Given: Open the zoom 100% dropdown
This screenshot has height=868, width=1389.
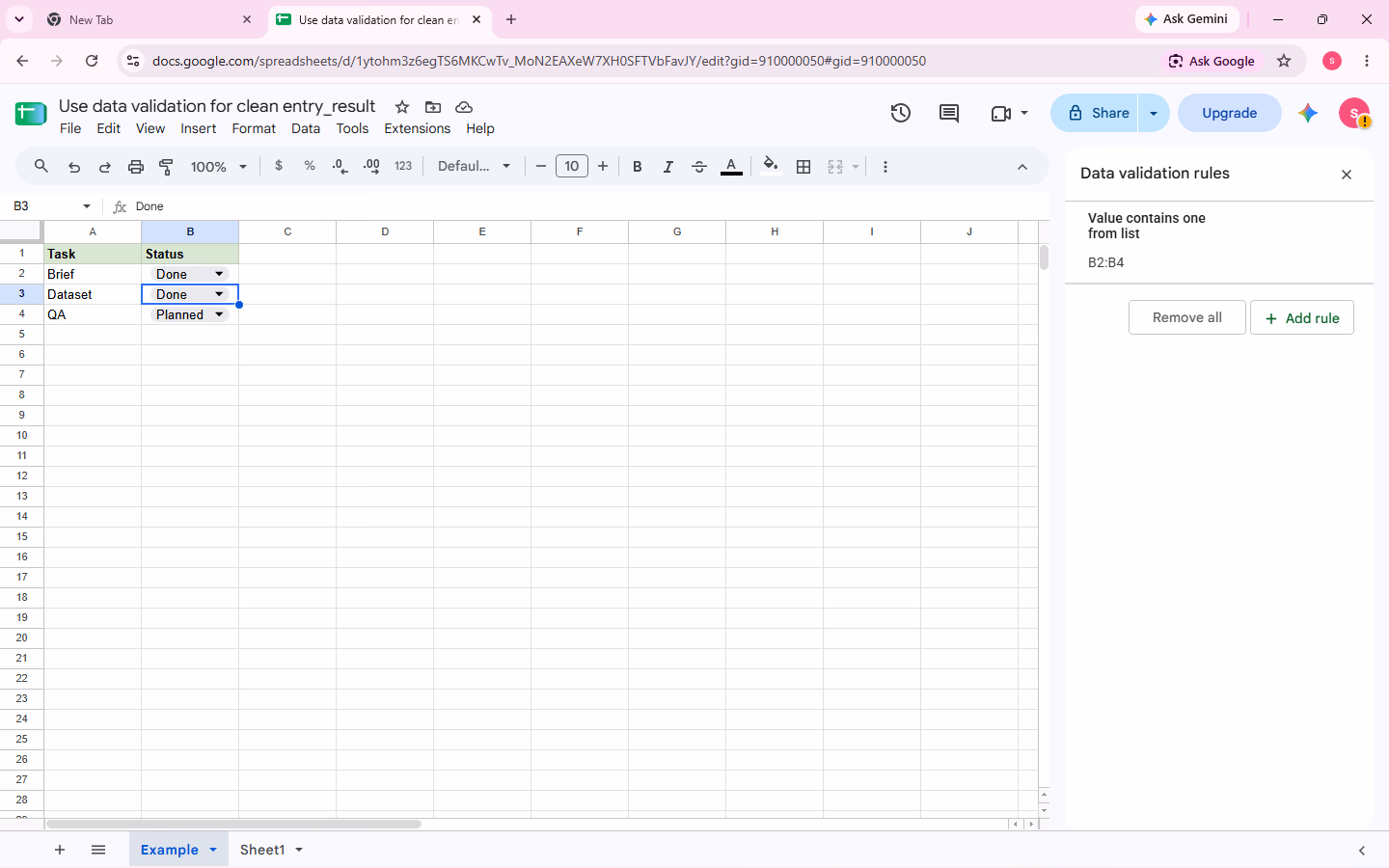Looking at the screenshot, I should 219,166.
